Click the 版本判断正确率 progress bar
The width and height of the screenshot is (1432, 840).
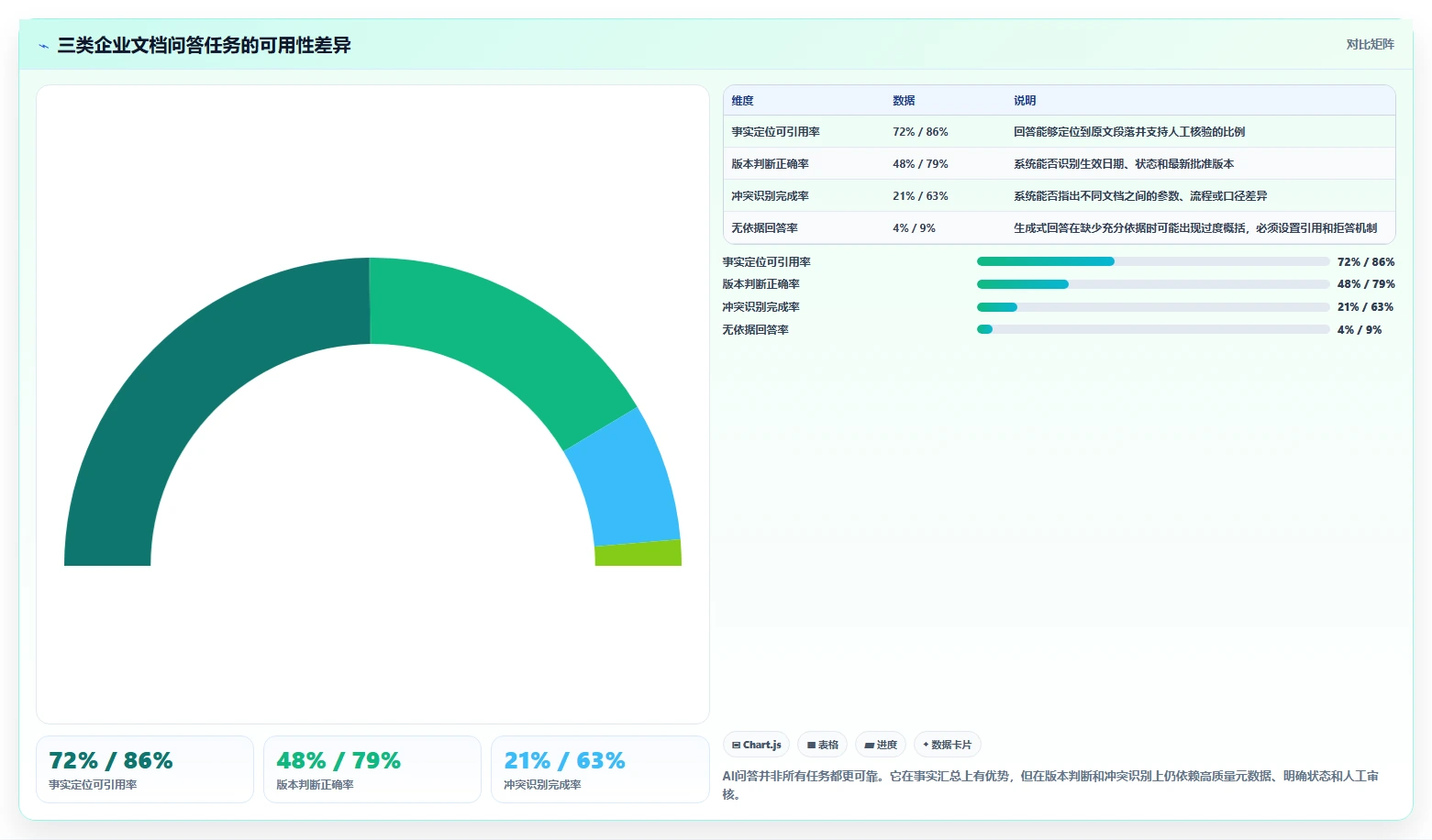(x=1153, y=284)
